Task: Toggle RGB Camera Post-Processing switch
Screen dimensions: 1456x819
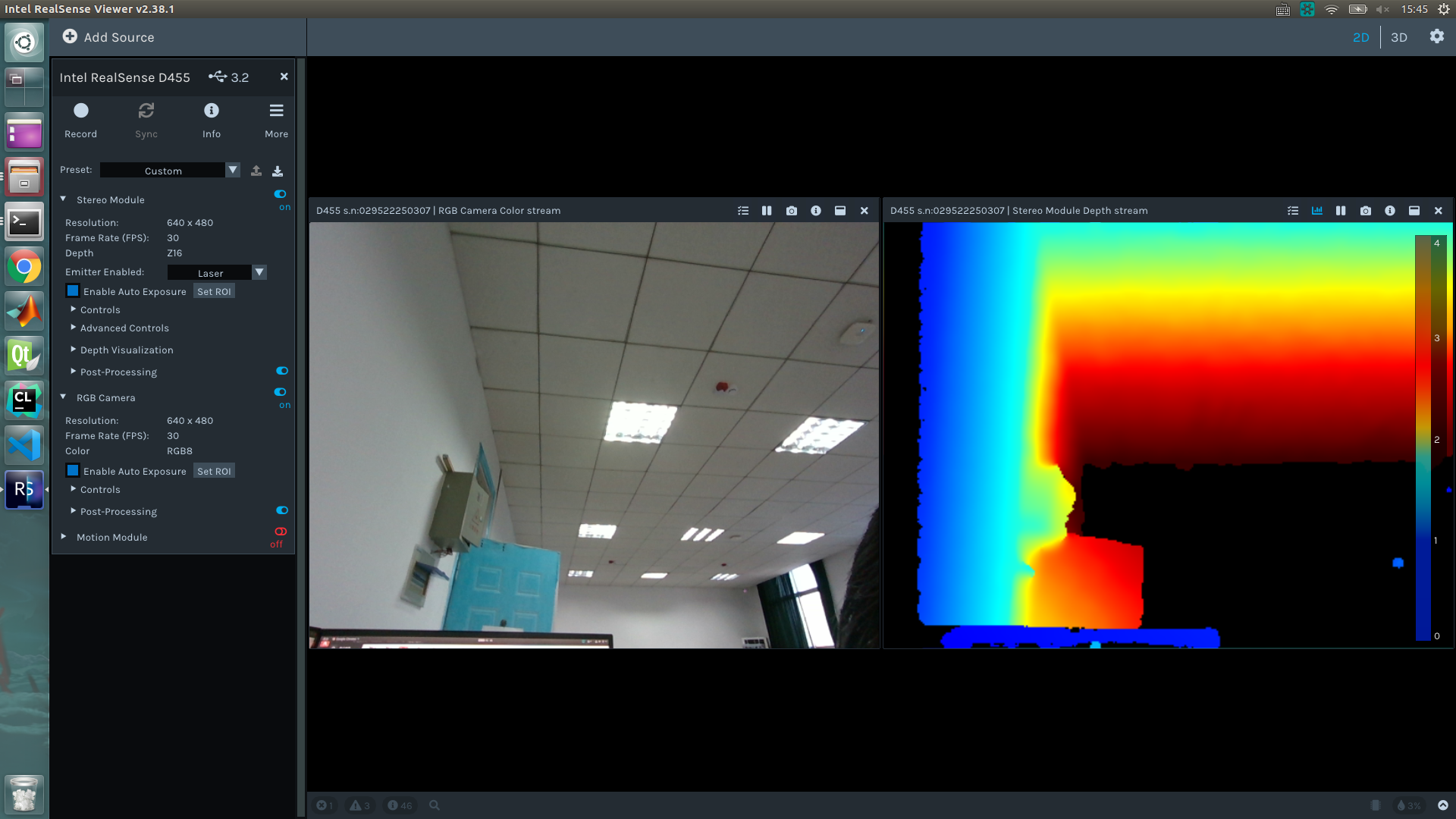Action: pyautogui.click(x=282, y=510)
